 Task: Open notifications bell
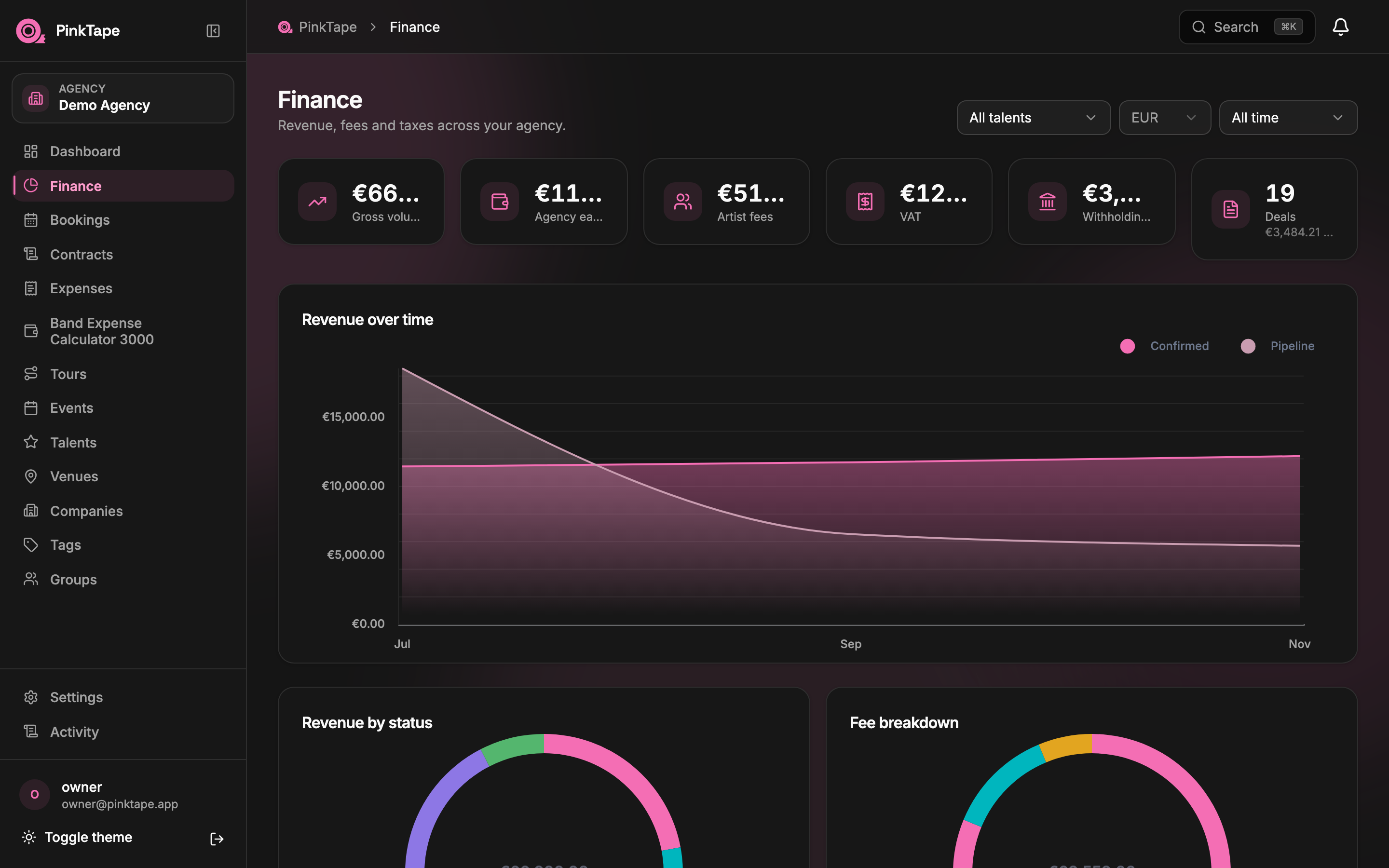click(x=1340, y=27)
